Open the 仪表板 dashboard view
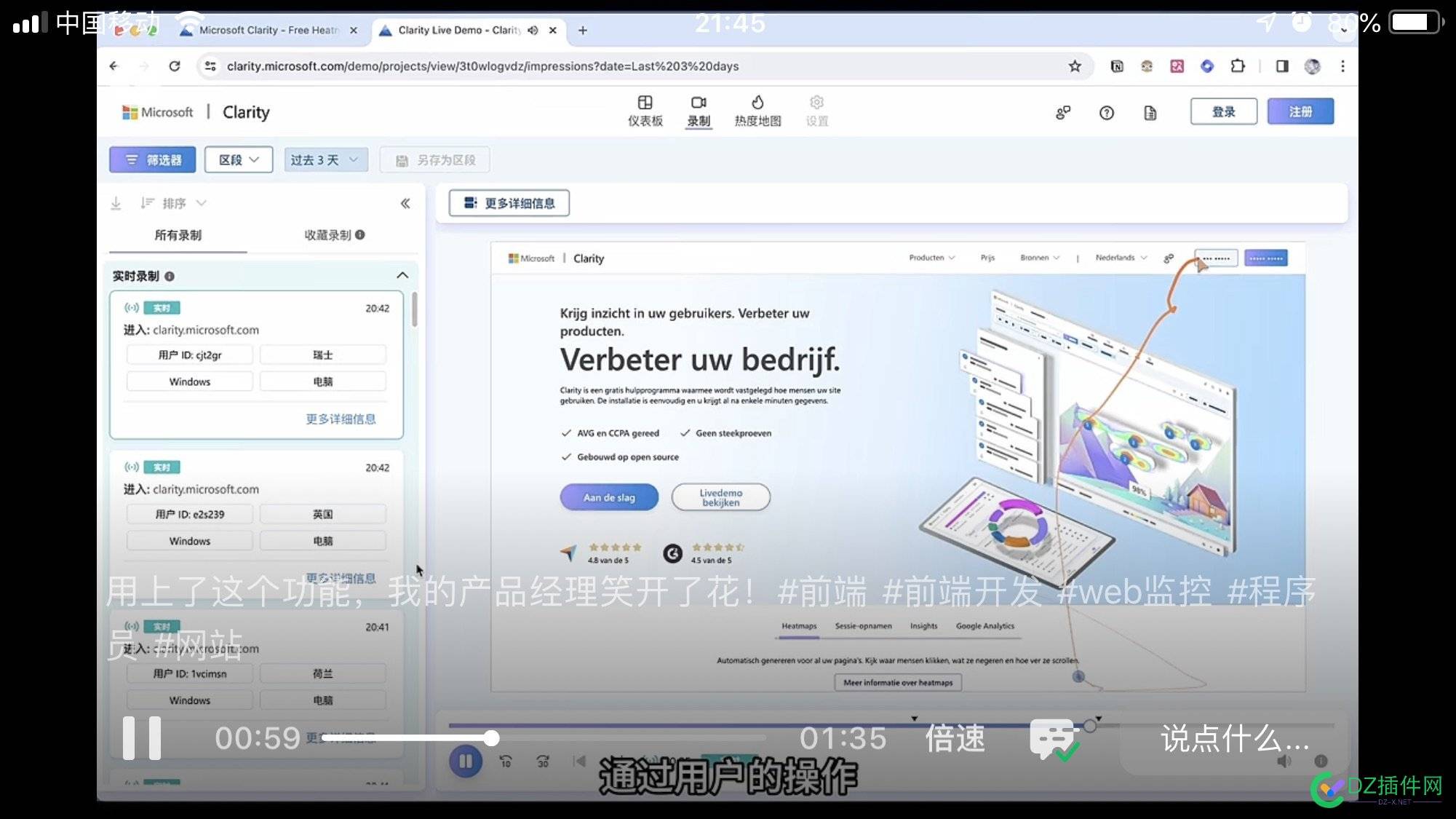Screen dimensions: 1456x819 (645, 111)
